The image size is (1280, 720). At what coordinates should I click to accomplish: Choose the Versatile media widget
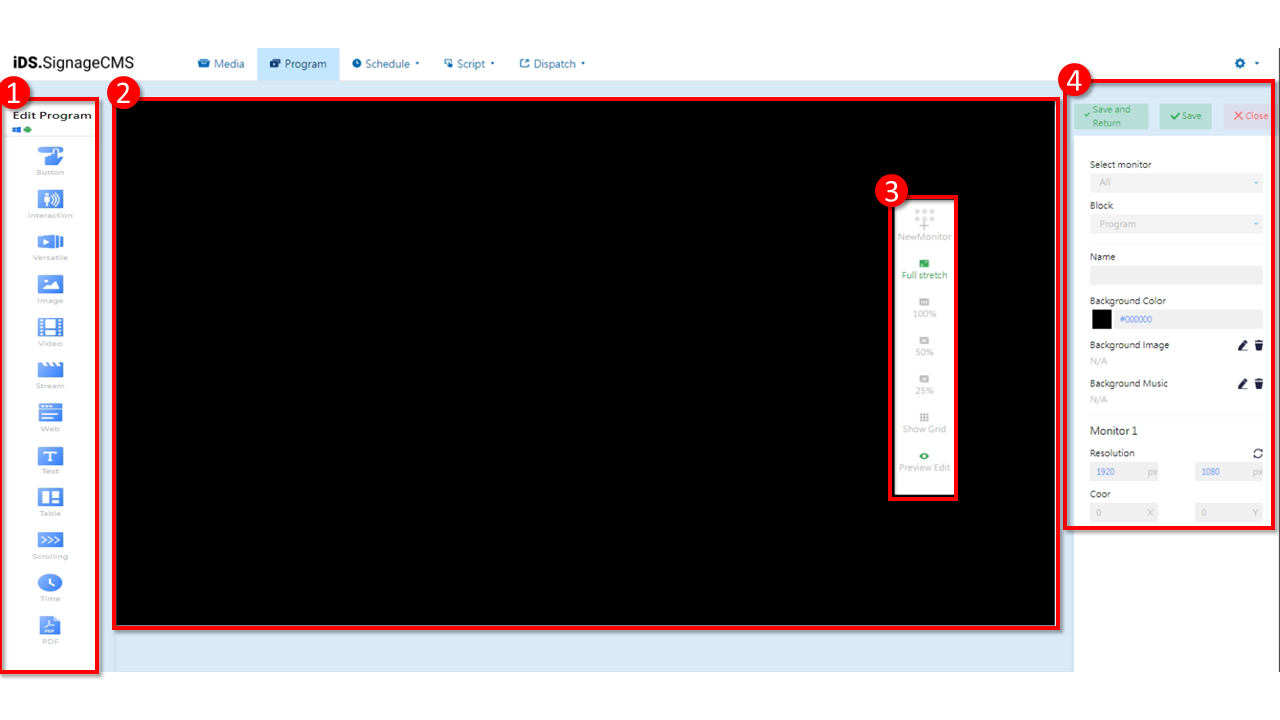50,242
